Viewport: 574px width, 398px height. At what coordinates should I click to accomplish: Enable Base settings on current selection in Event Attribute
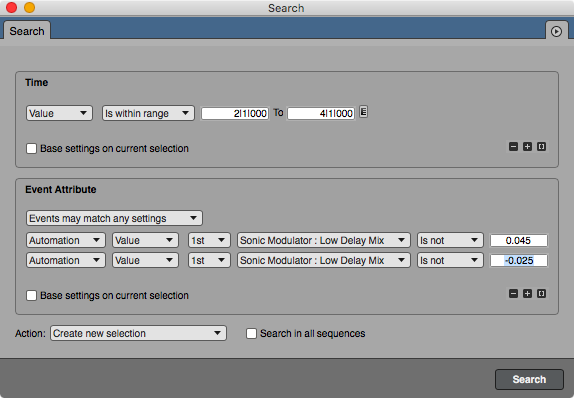click(31, 295)
